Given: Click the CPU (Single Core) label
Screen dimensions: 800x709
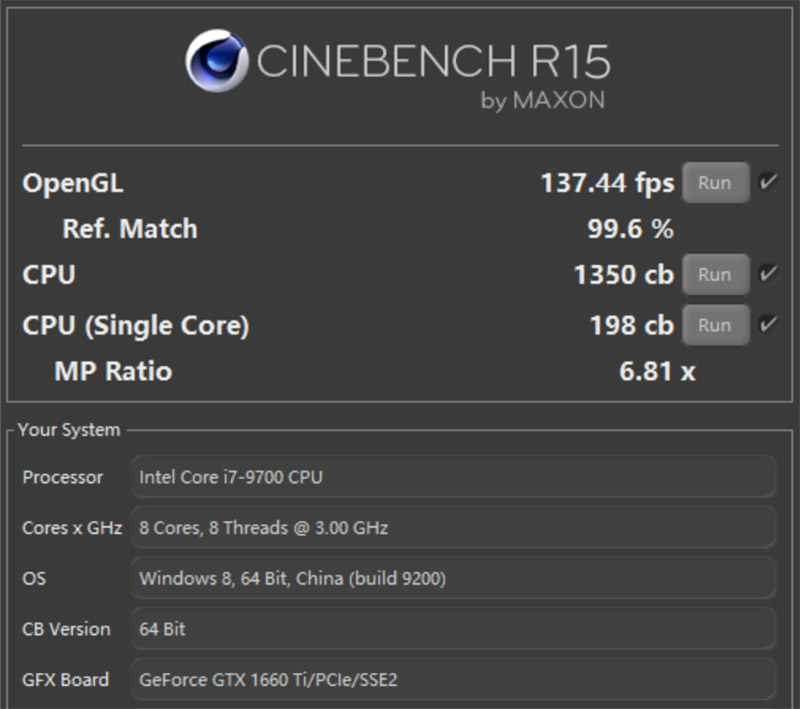Looking at the screenshot, I should coord(136,325).
